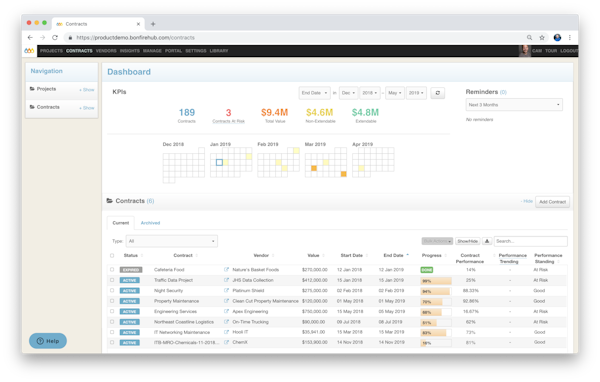Image resolution: width=600 pixels, height=382 pixels.
Task: Open vendor link icon for IT Networking Maintenance
Action: 227,332
